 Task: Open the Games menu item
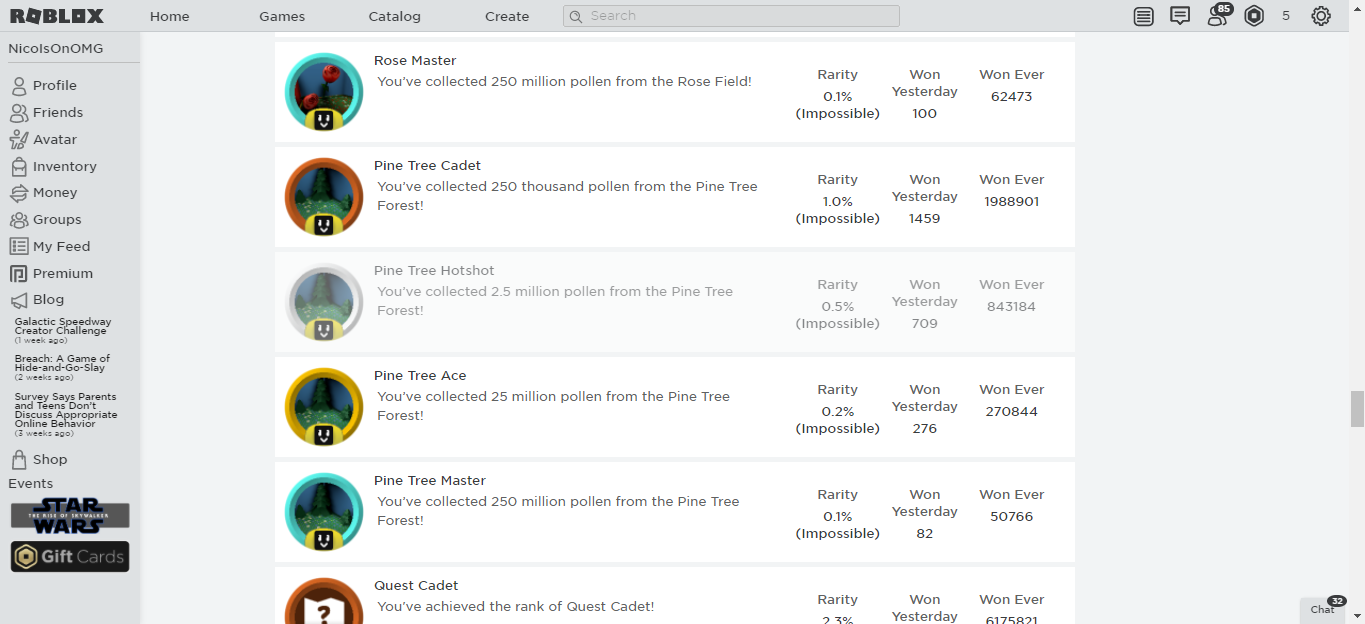click(282, 16)
